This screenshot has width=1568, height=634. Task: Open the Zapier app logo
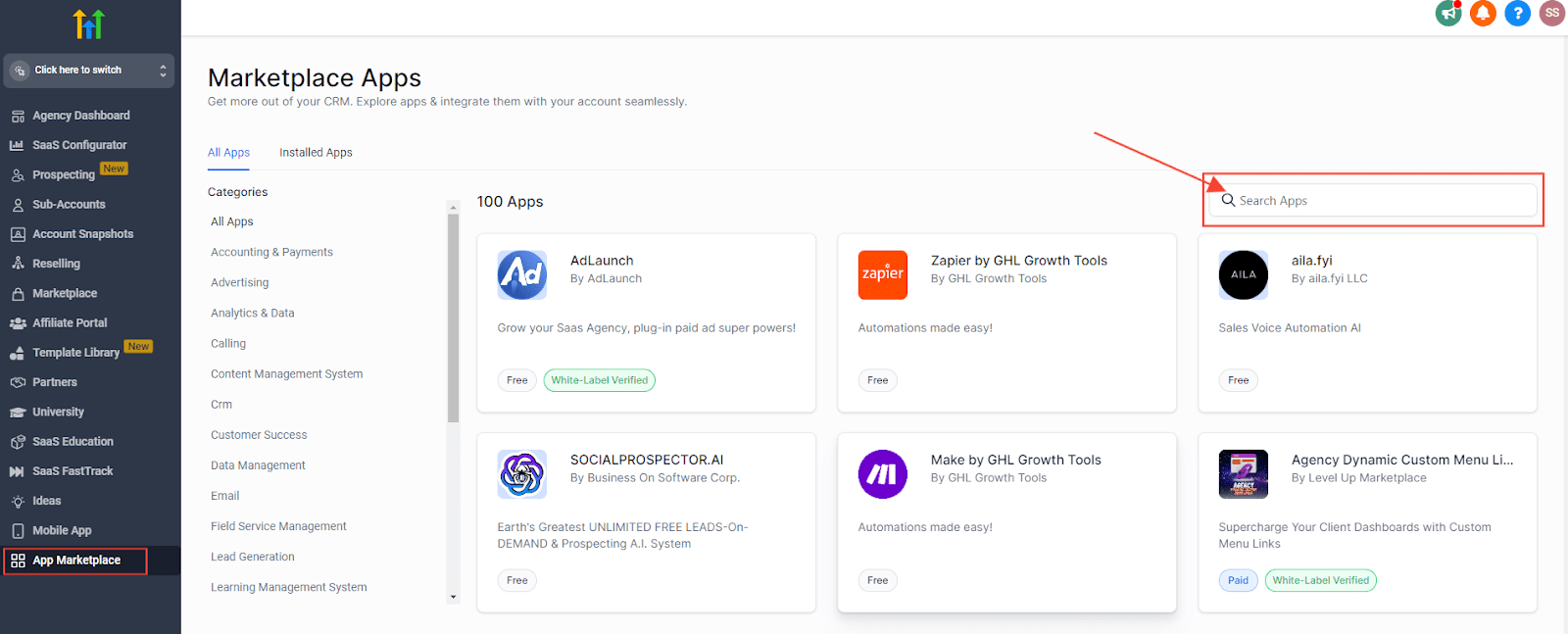coord(883,274)
